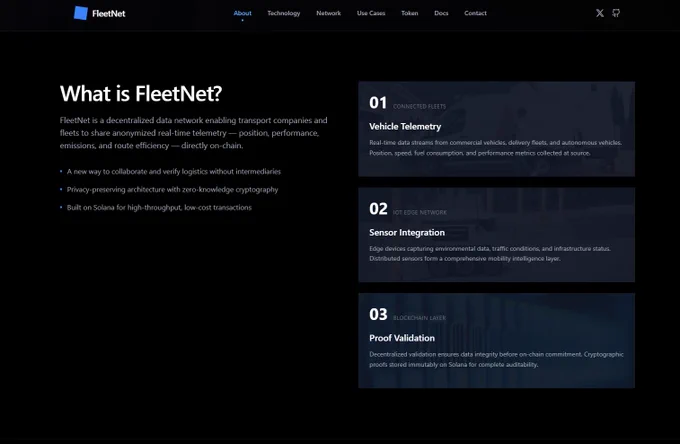680x444 pixels.
Task: Click the 'What is FleetNet?' heading
Action: click(x=141, y=94)
